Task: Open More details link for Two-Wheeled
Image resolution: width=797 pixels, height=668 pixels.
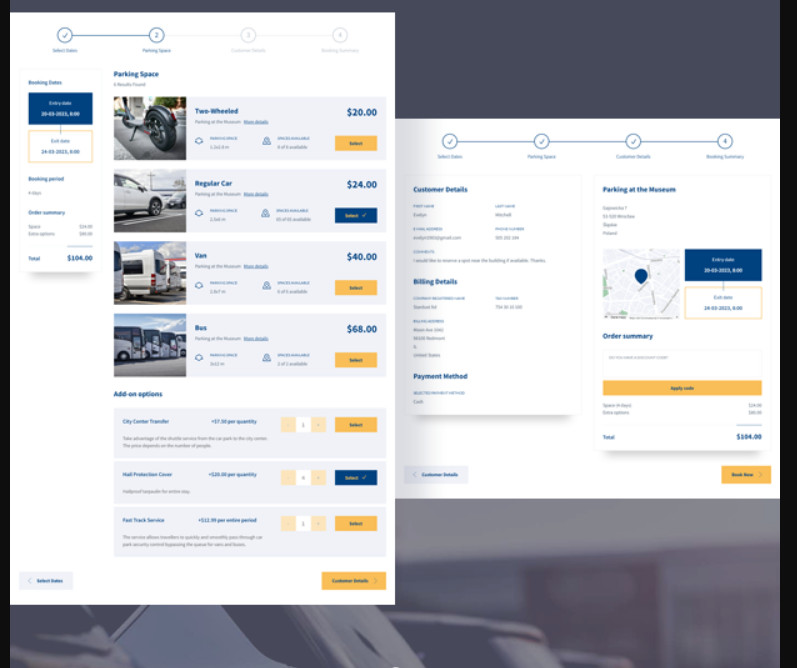Action: [256, 122]
